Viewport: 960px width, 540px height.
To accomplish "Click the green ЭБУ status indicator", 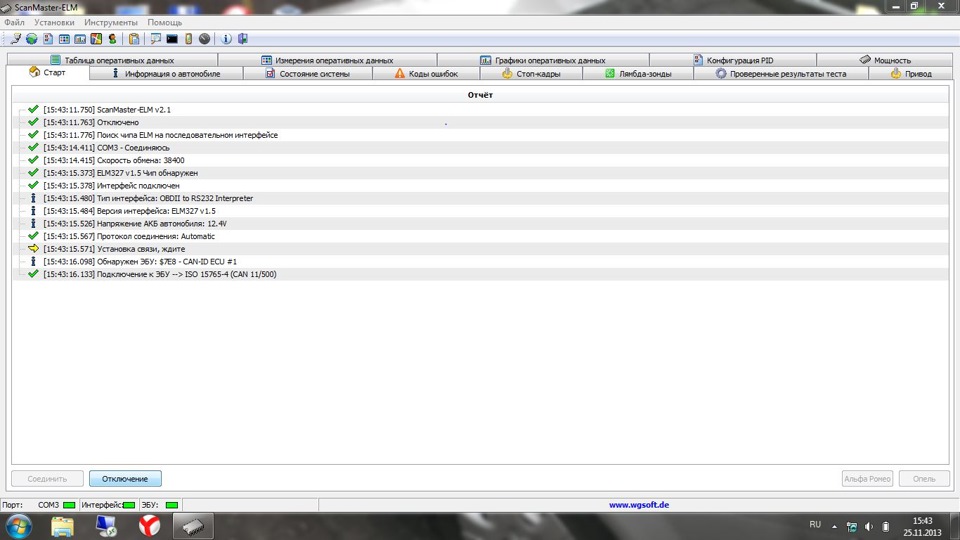I will [171, 505].
